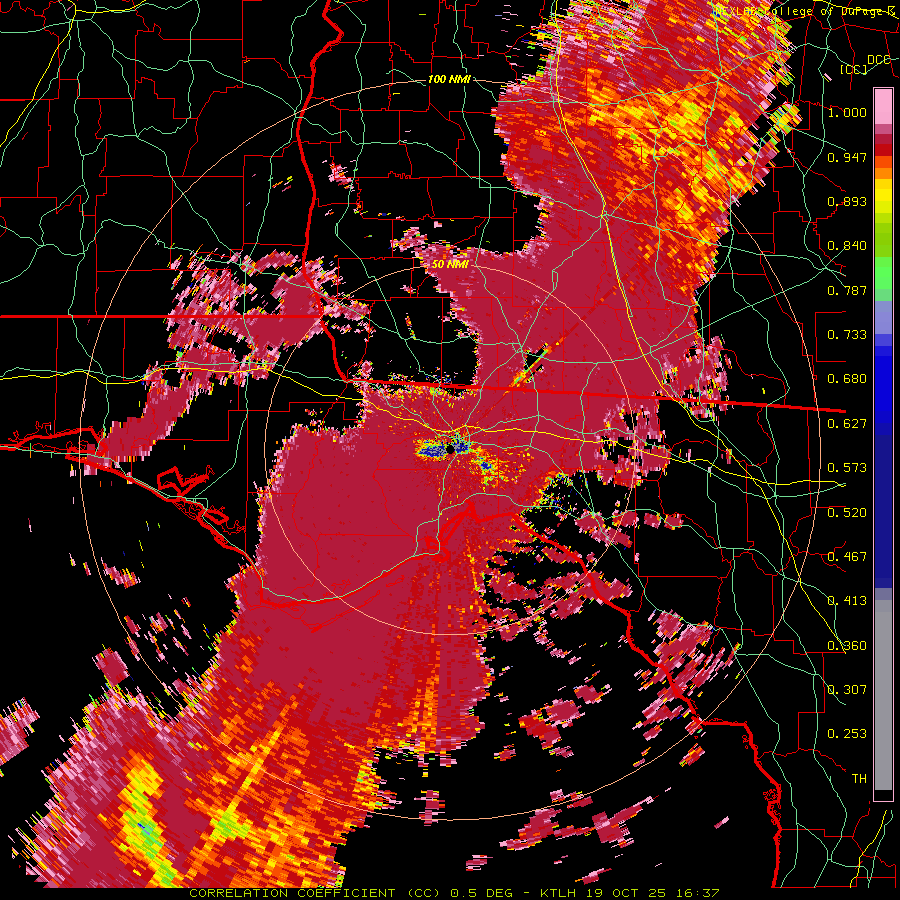900x900 pixels.
Task: Click the 0.520 legend value
Action: pos(847,513)
